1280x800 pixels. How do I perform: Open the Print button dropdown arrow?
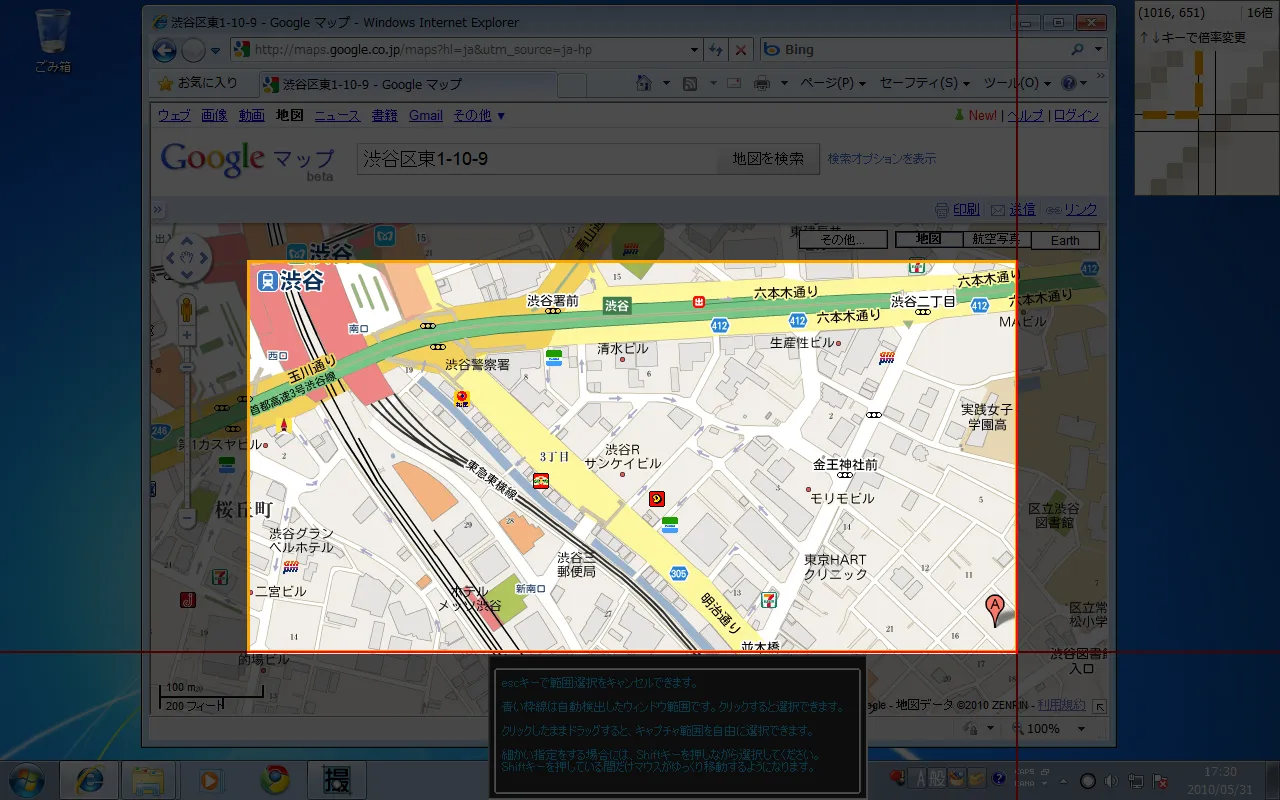(x=783, y=84)
